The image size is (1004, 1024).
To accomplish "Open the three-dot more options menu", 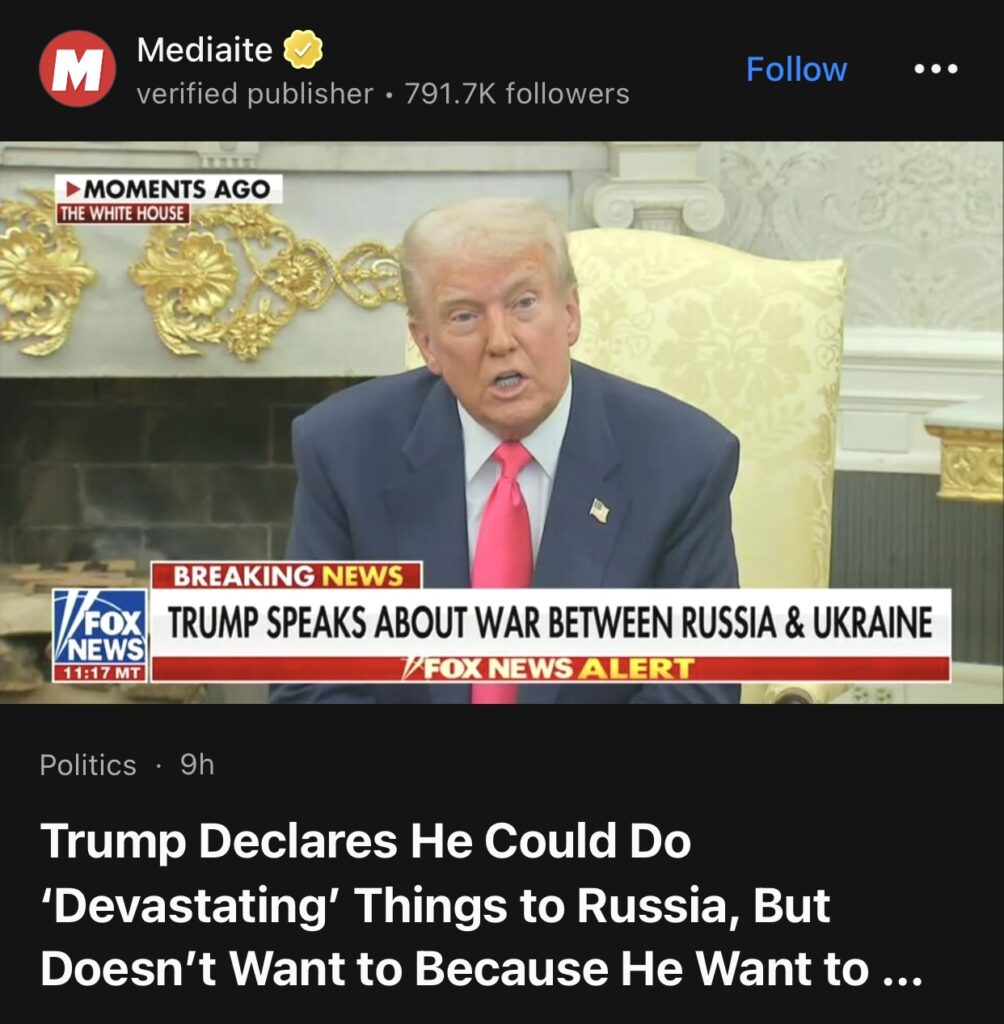I will click(937, 69).
